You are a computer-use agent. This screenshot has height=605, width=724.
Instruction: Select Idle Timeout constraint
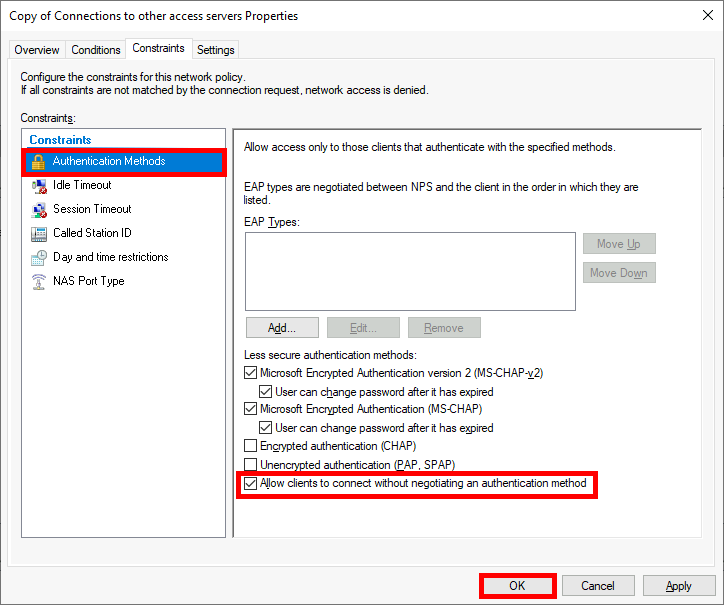[82, 185]
